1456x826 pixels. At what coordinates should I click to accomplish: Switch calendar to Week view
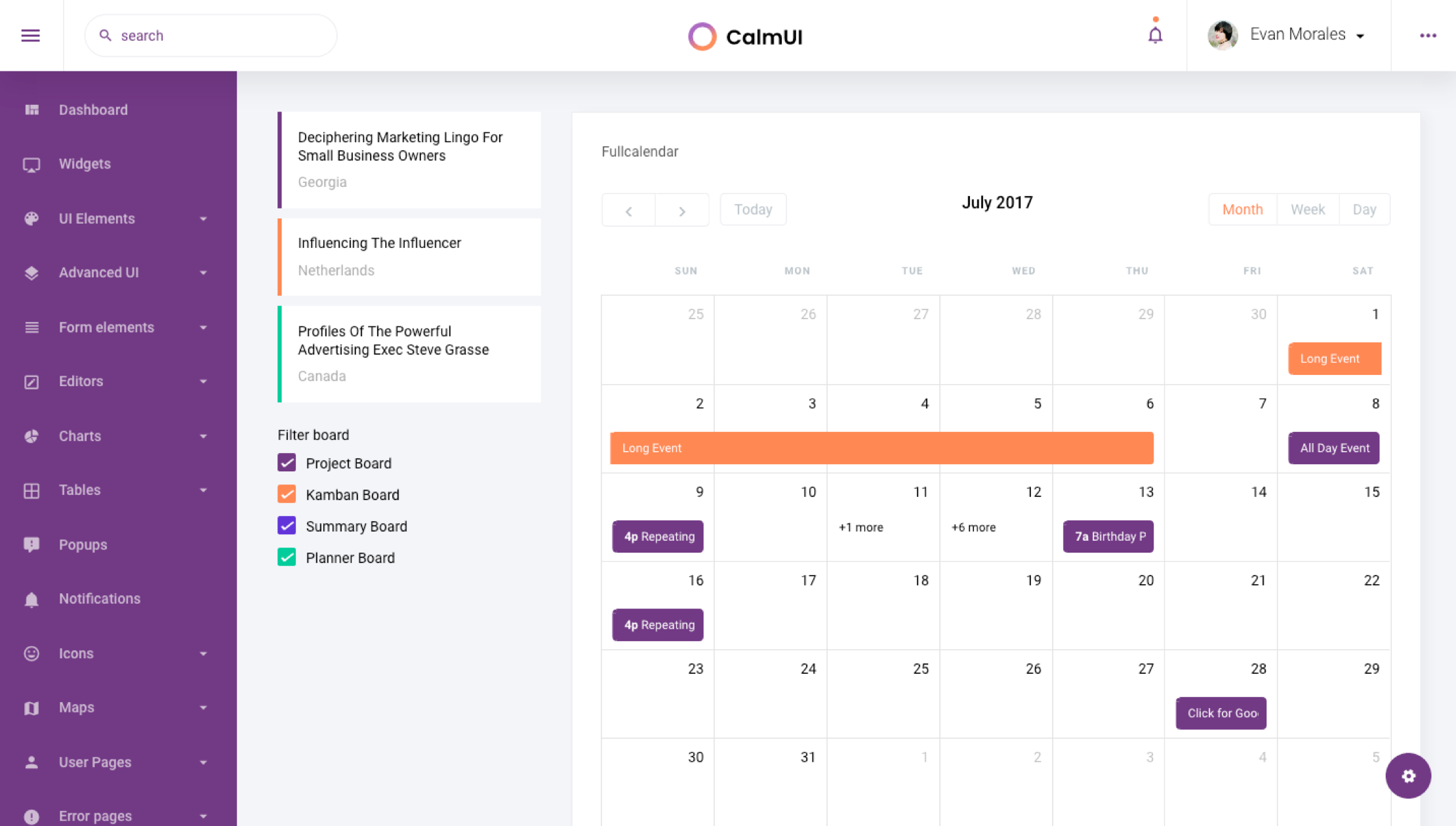coord(1307,210)
